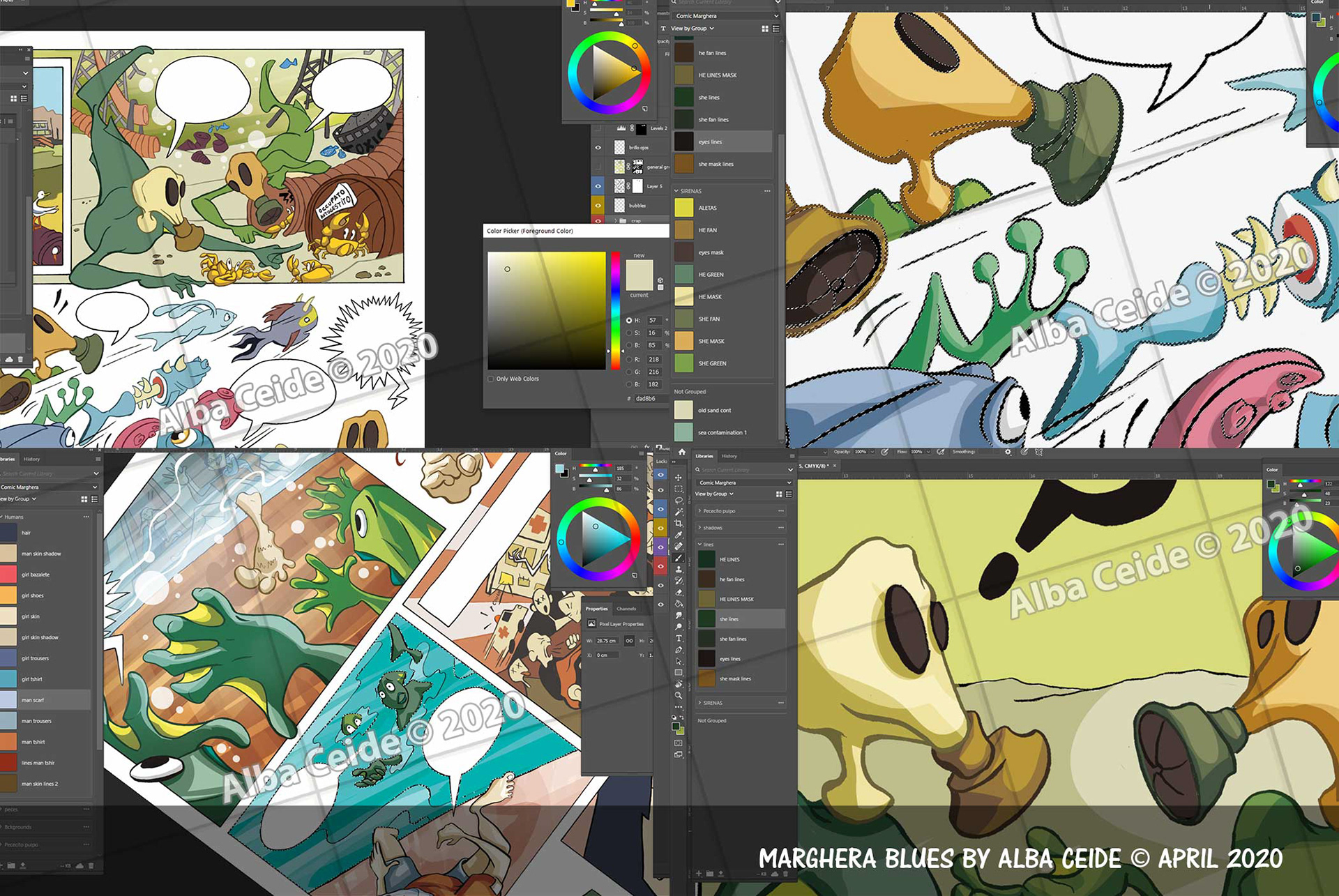Enable the Only Web Colors checkbox
Screen dimensions: 1339x896
(x=491, y=379)
